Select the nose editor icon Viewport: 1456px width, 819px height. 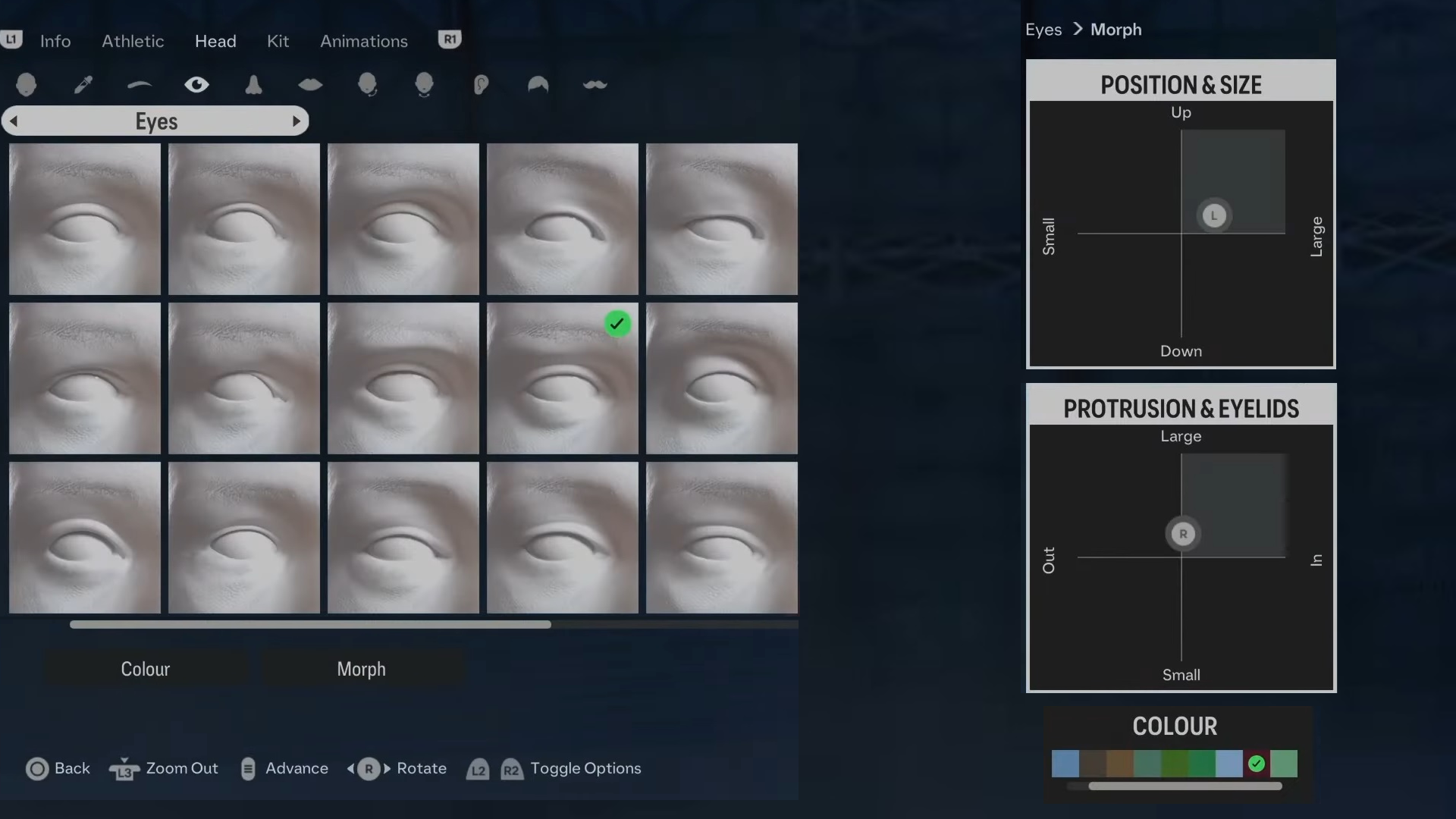(x=253, y=84)
